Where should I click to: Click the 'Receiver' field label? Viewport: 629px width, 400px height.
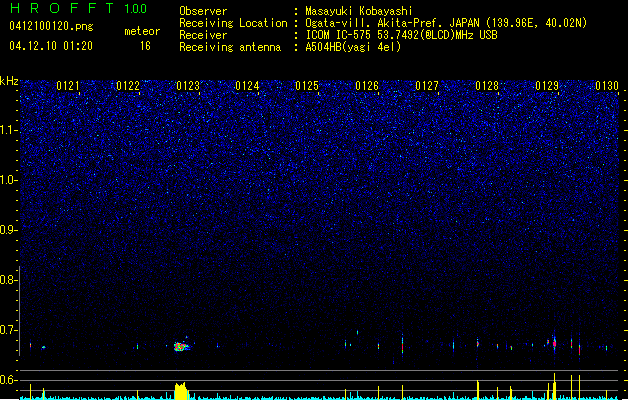[203, 35]
